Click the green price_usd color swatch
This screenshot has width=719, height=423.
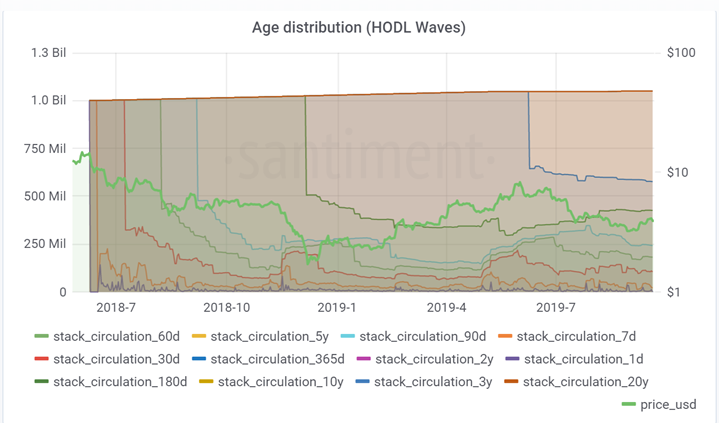[x=627, y=404]
